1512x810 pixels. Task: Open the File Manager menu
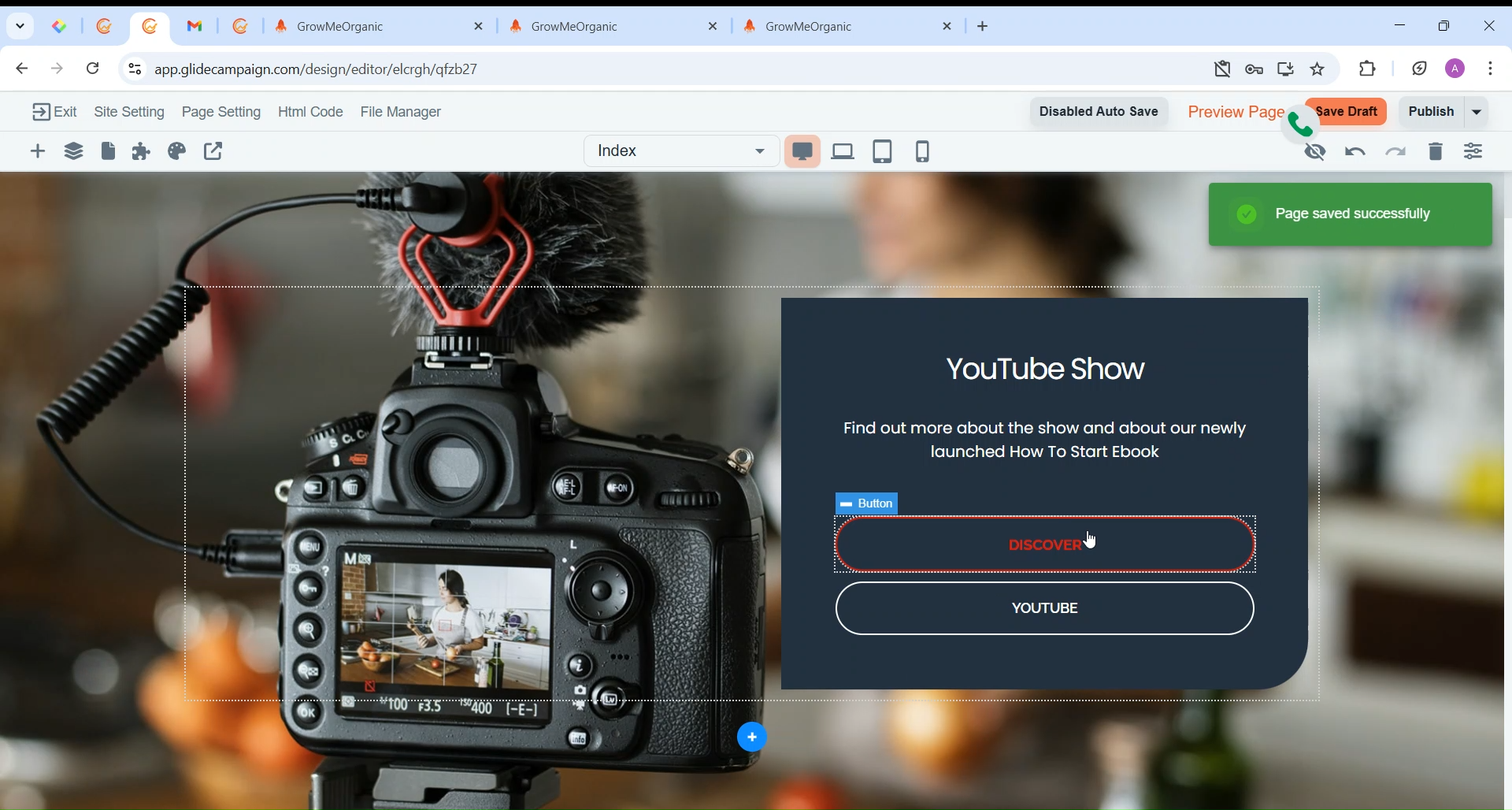[401, 113]
